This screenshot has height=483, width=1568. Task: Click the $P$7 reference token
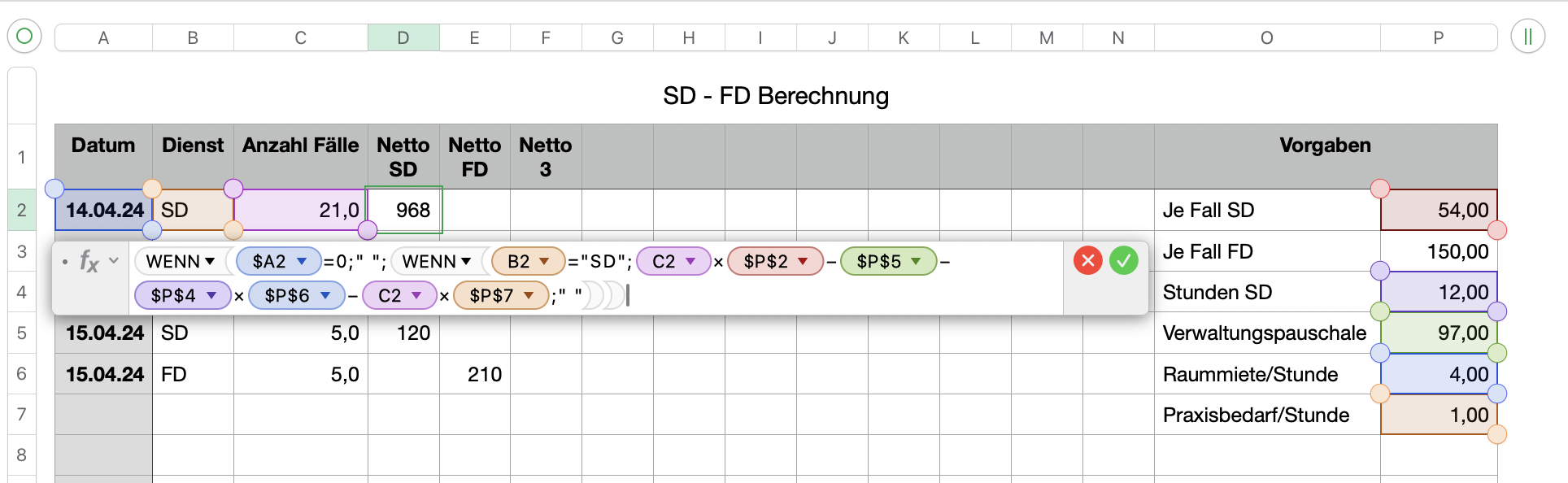pos(490,295)
